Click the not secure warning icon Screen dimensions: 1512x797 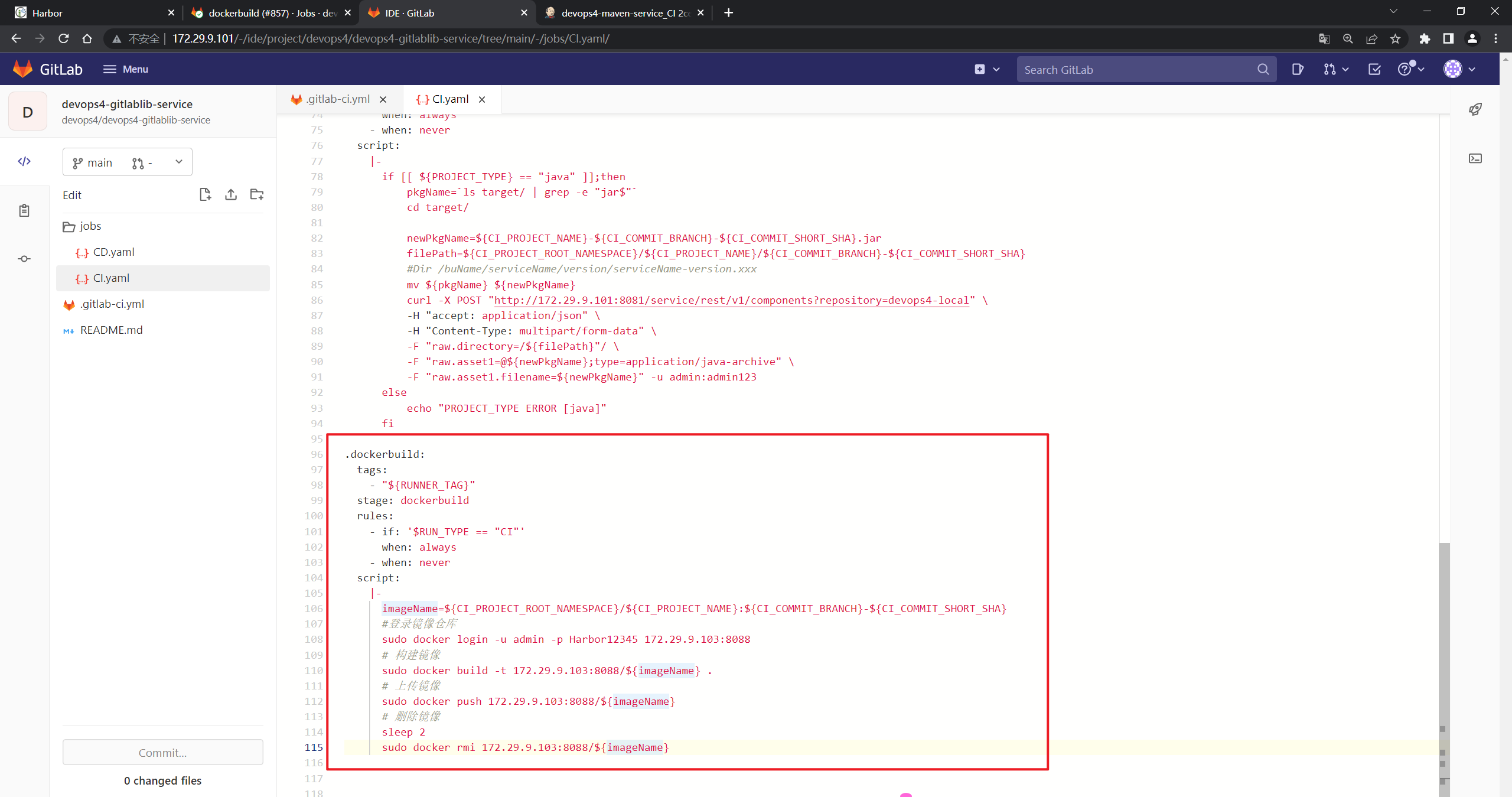point(117,38)
